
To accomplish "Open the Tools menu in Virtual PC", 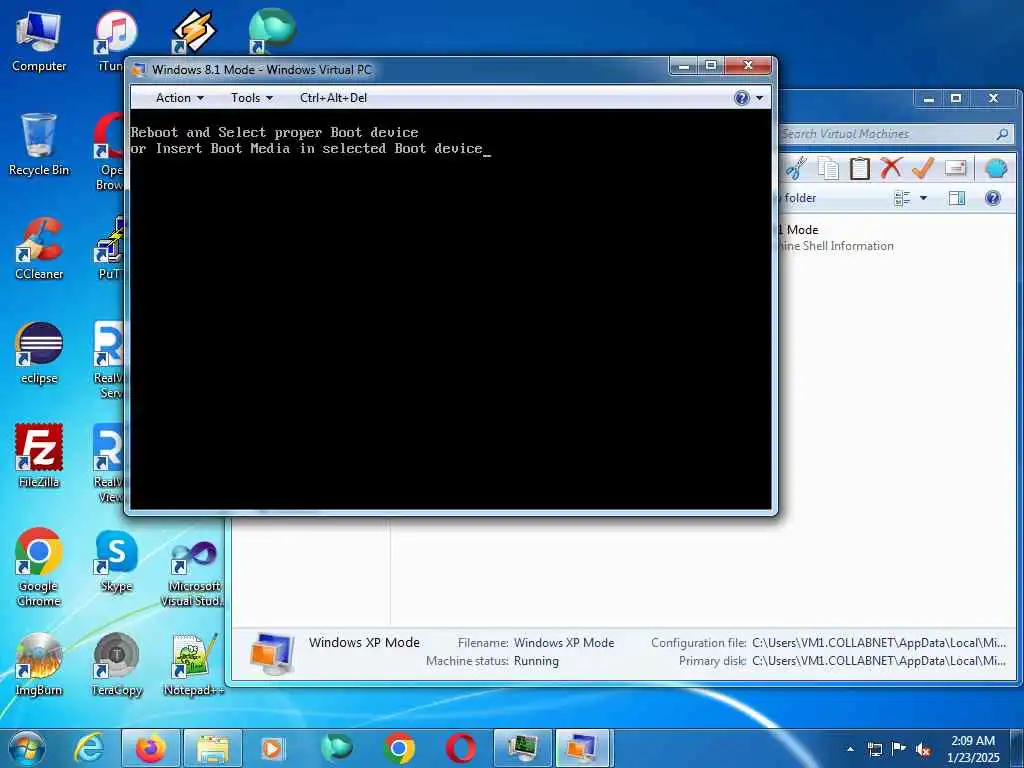I will coord(251,98).
